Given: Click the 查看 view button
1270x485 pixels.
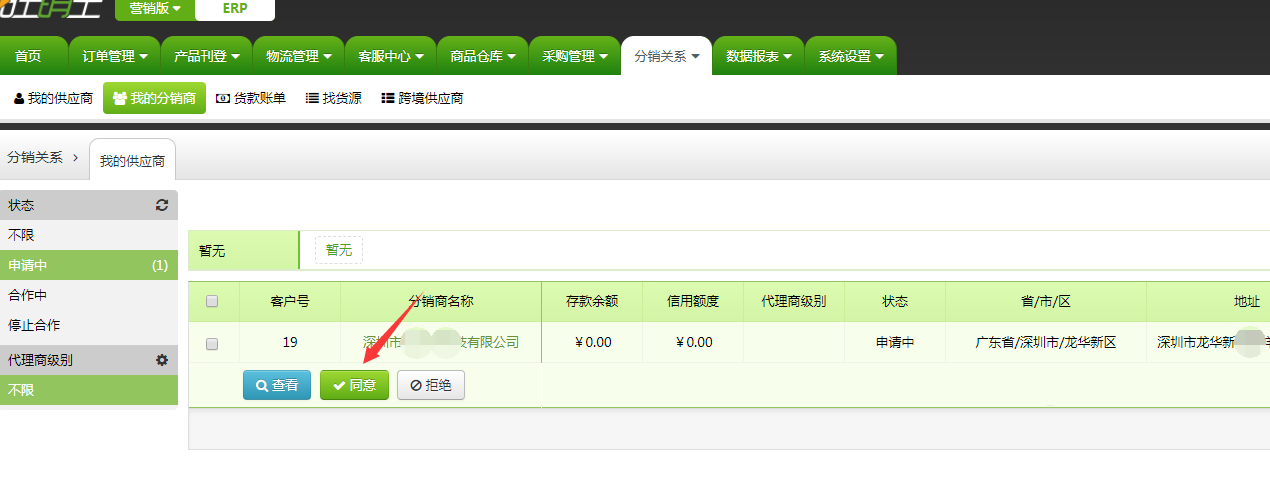Looking at the screenshot, I should 277,385.
